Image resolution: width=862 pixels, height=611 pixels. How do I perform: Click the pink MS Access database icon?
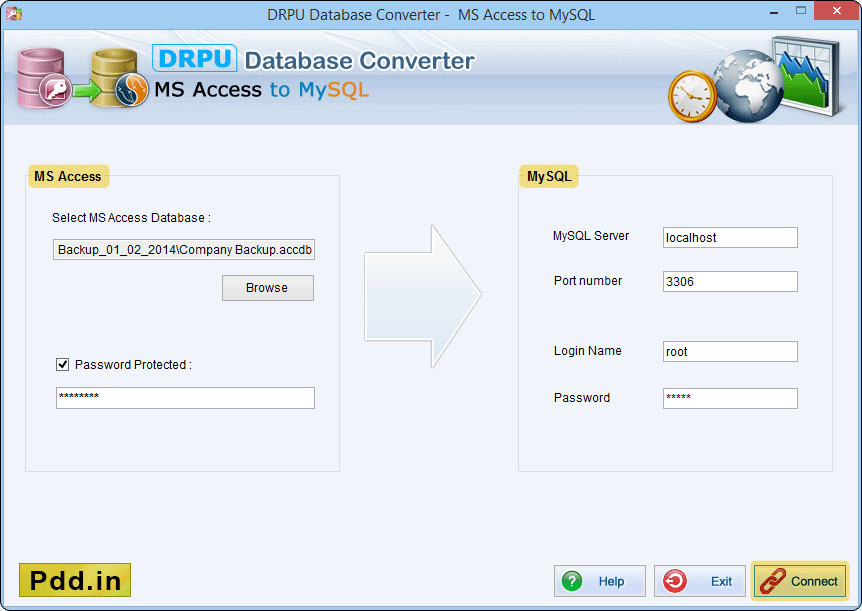click(43, 78)
